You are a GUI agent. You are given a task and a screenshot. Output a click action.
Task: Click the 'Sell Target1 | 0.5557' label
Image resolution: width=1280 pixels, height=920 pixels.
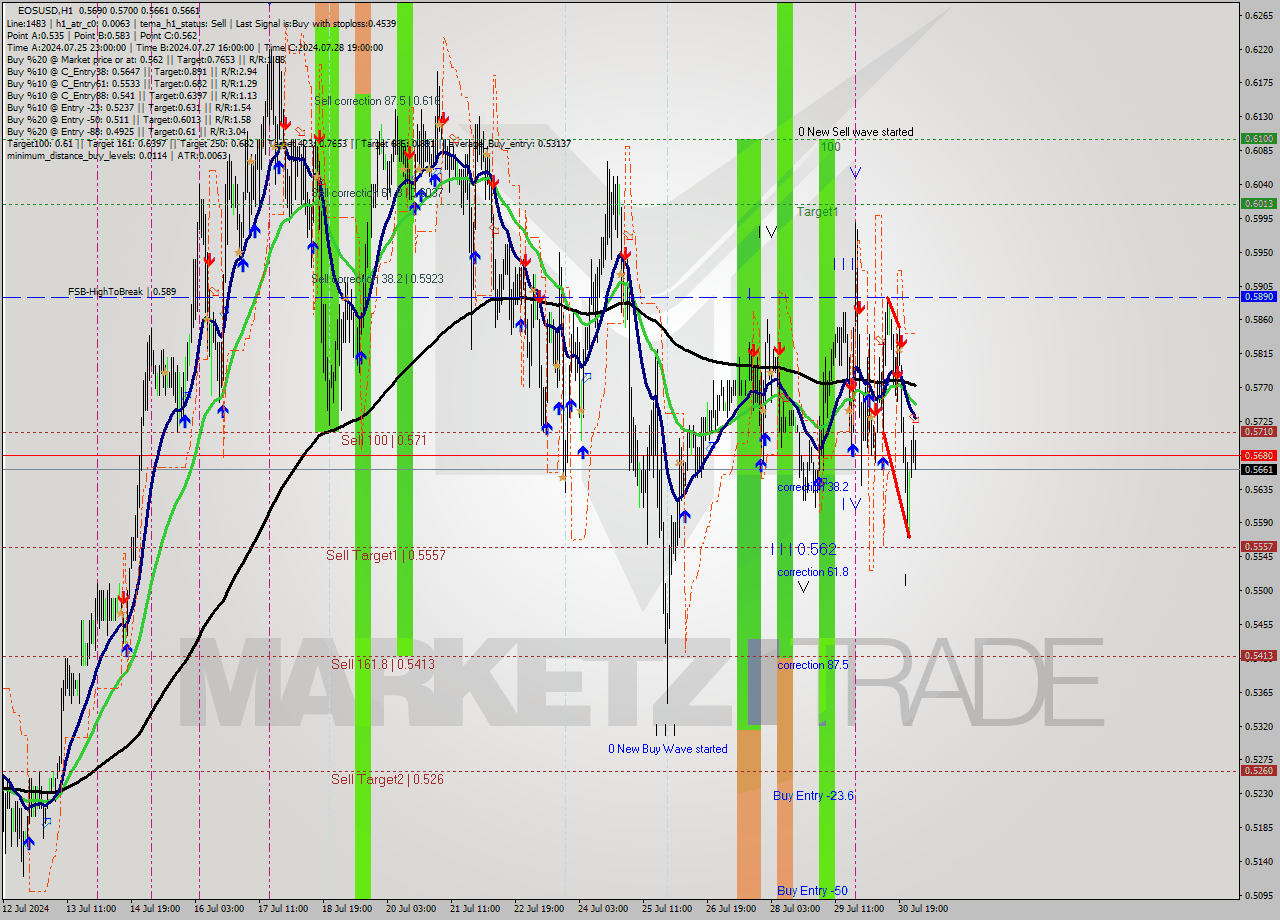[x=386, y=555]
